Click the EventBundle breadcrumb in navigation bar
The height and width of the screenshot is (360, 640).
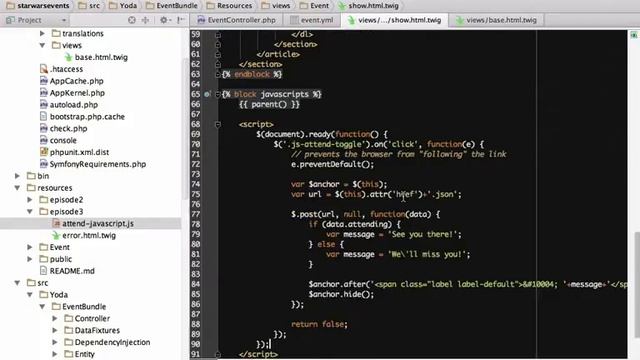tap(171, 6)
